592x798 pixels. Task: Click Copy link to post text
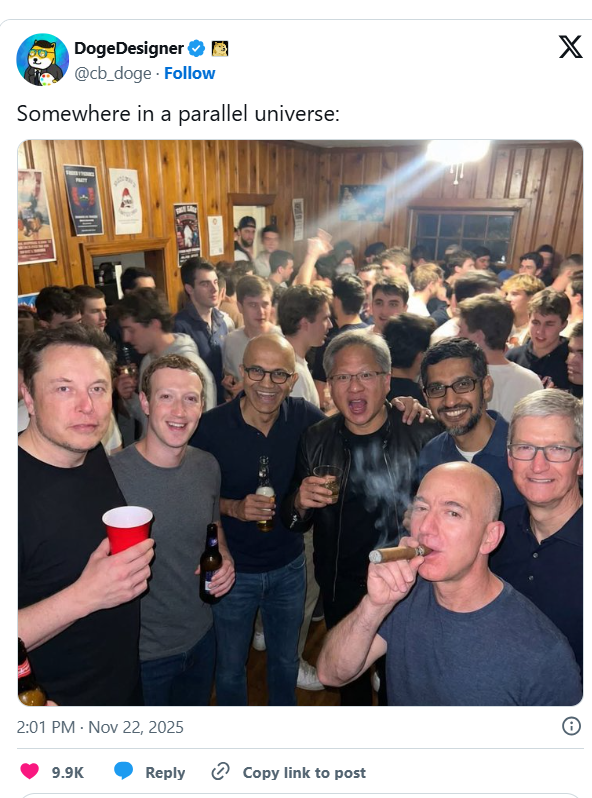click(304, 773)
